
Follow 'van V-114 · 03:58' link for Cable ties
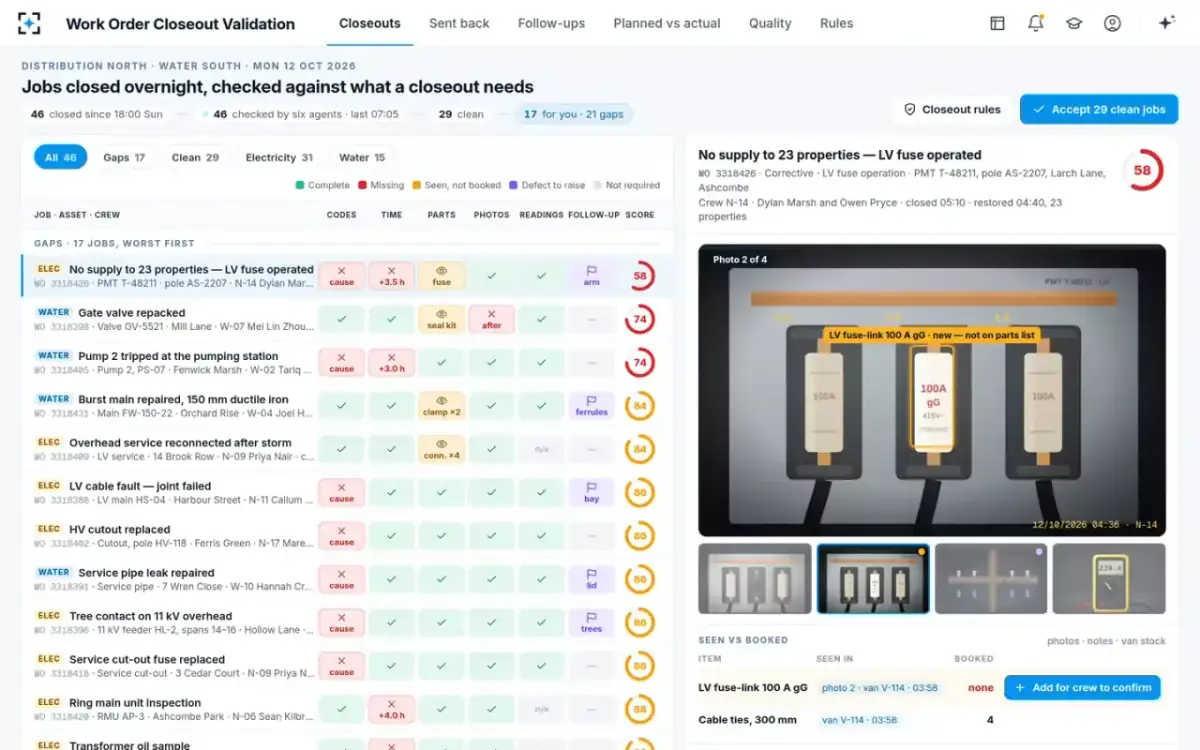(x=860, y=720)
